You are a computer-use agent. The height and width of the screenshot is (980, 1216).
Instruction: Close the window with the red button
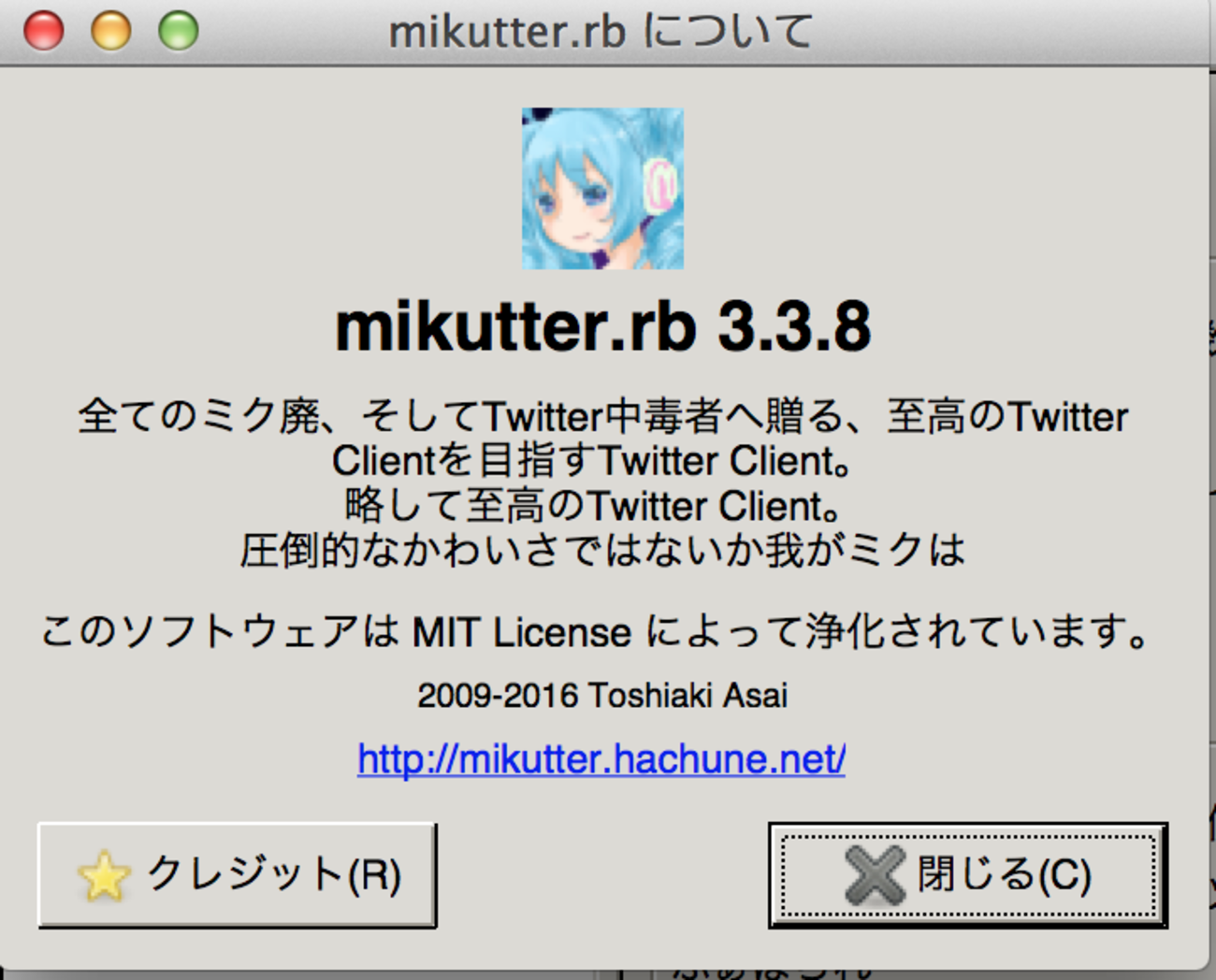point(43,31)
